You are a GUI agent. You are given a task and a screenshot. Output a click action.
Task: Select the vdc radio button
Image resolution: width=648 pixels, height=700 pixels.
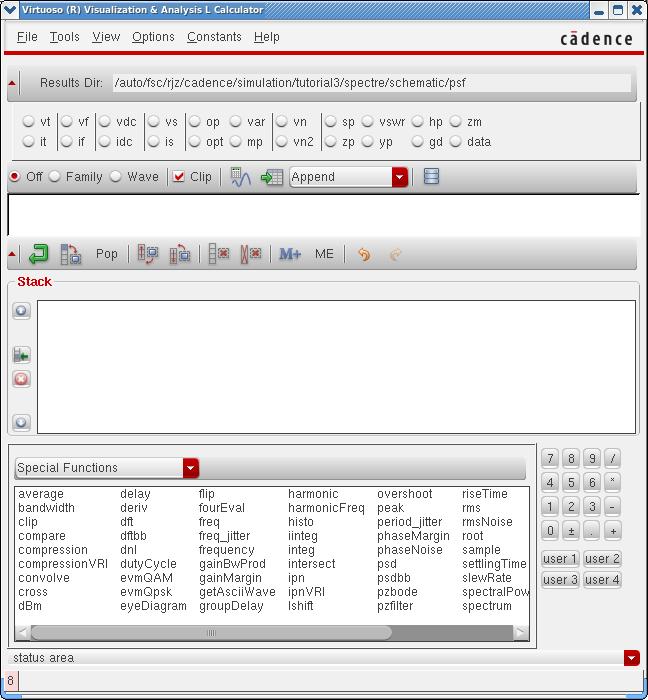coord(104,121)
